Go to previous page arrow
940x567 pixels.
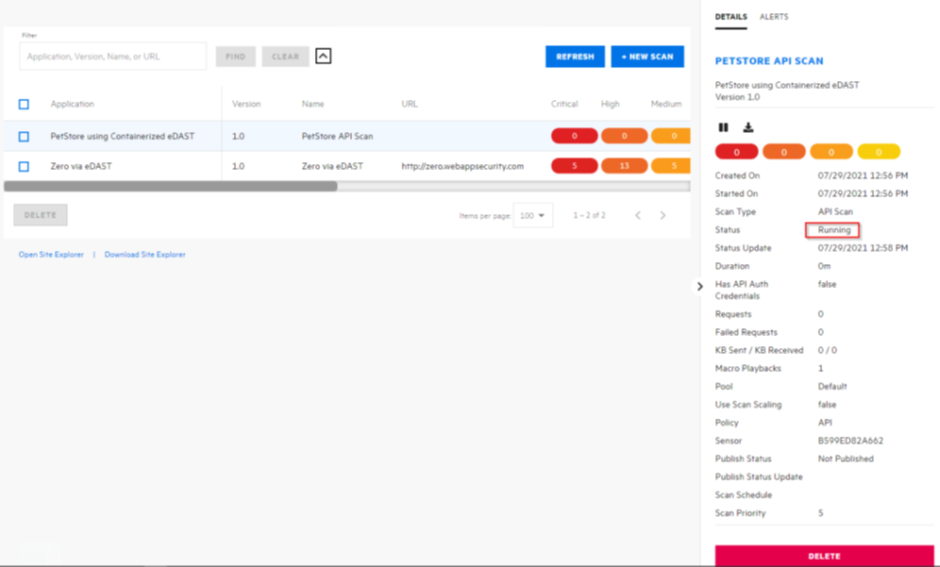click(x=638, y=216)
